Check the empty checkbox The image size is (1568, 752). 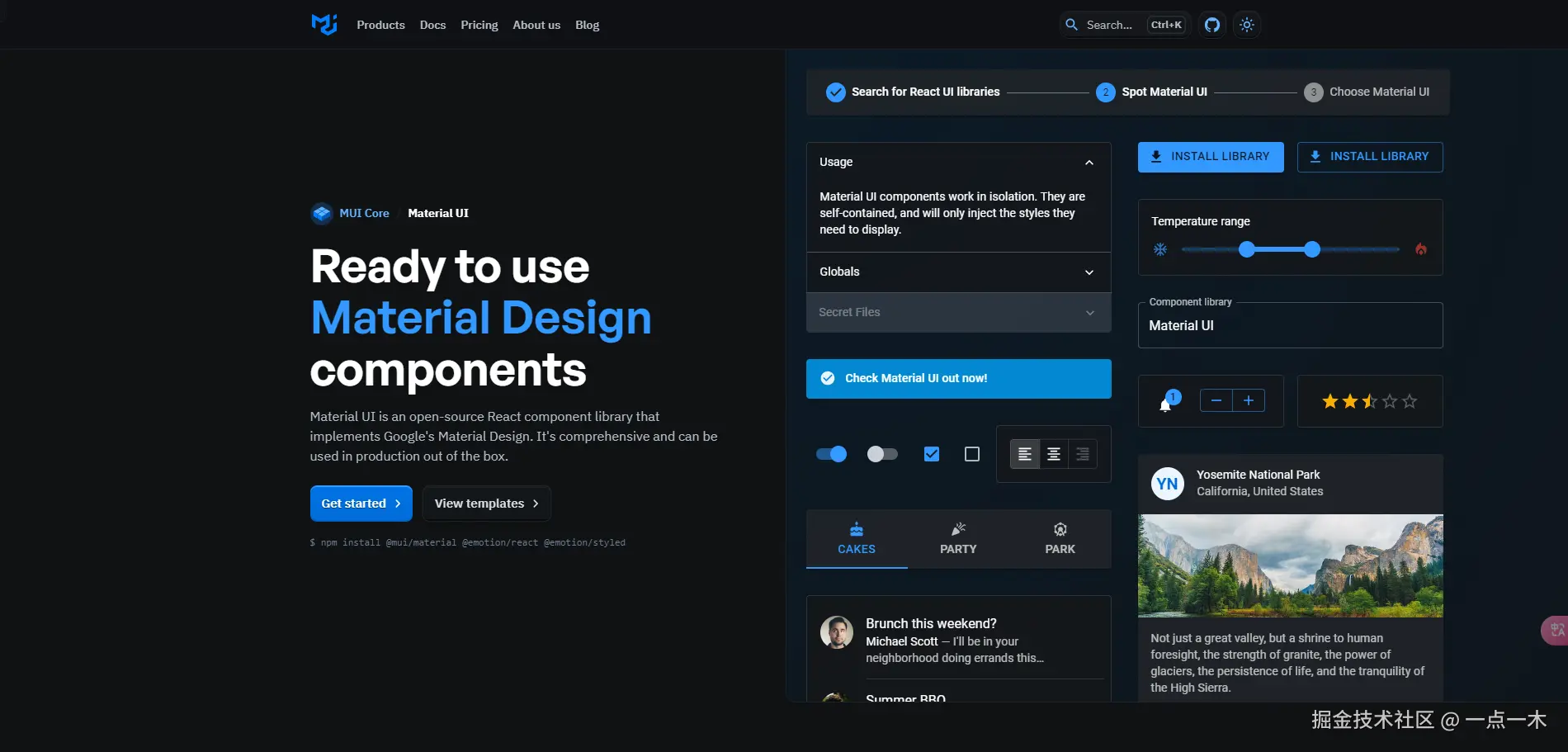[x=972, y=454]
